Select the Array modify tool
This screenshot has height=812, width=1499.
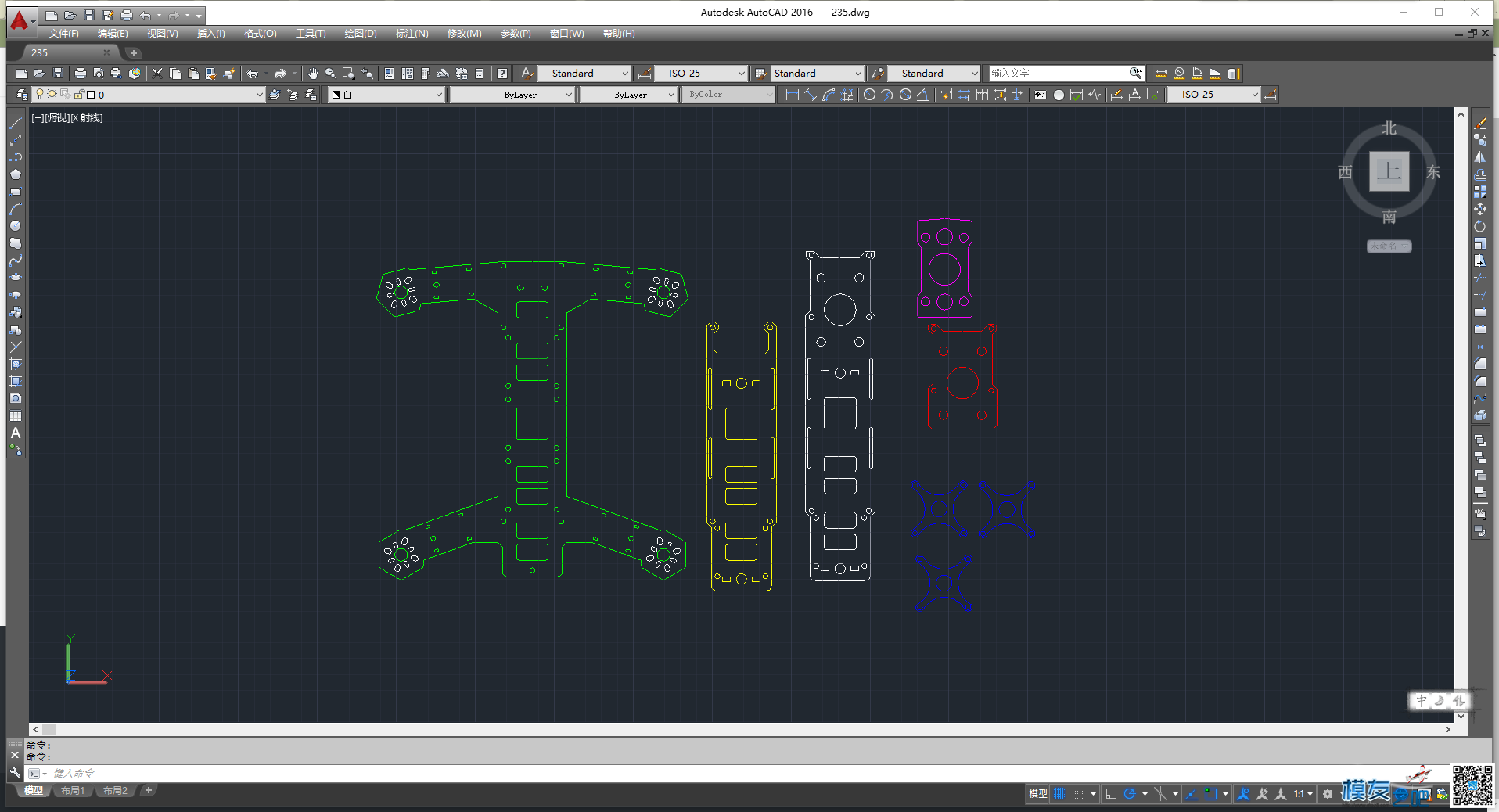click(1480, 192)
